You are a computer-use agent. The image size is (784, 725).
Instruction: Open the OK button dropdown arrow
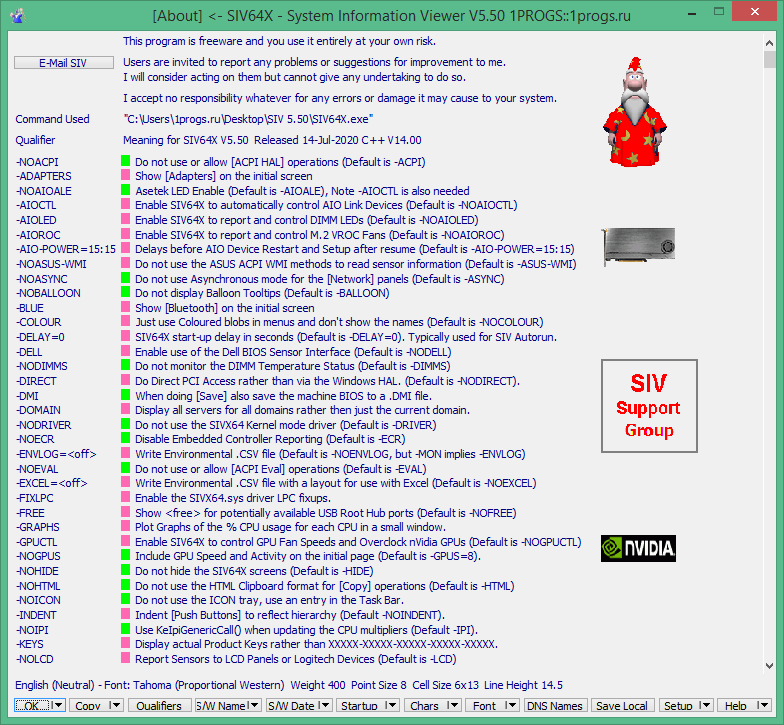click(x=58, y=706)
